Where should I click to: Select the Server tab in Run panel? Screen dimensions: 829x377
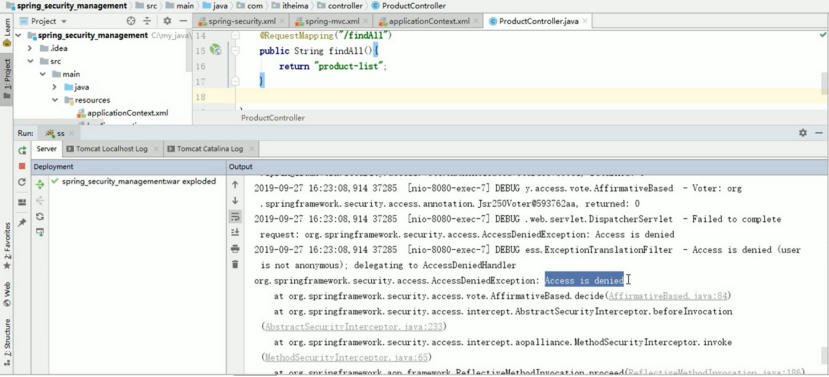(x=47, y=149)
